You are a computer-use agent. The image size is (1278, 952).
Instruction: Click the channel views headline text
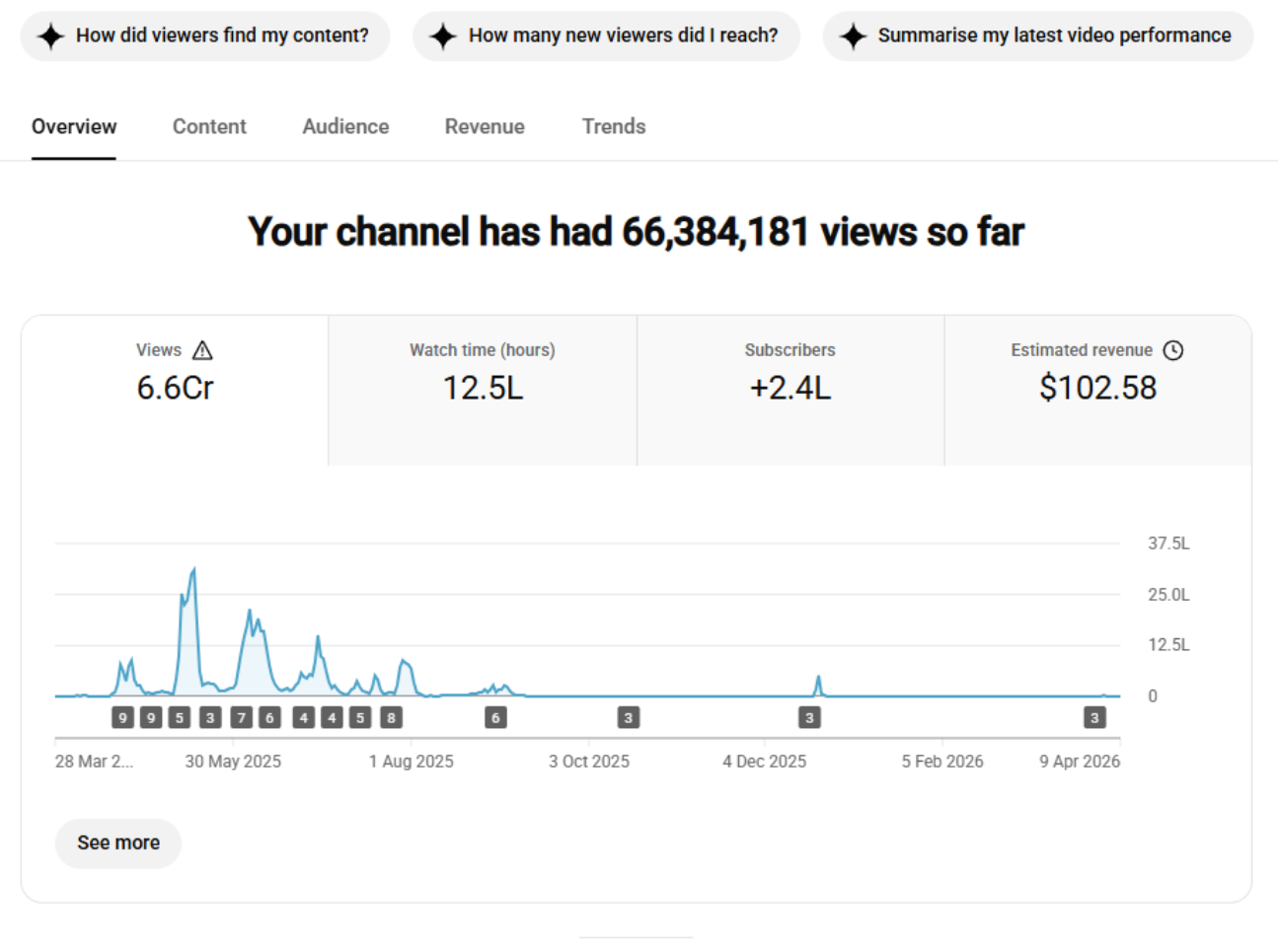click(x=636, y=232)
